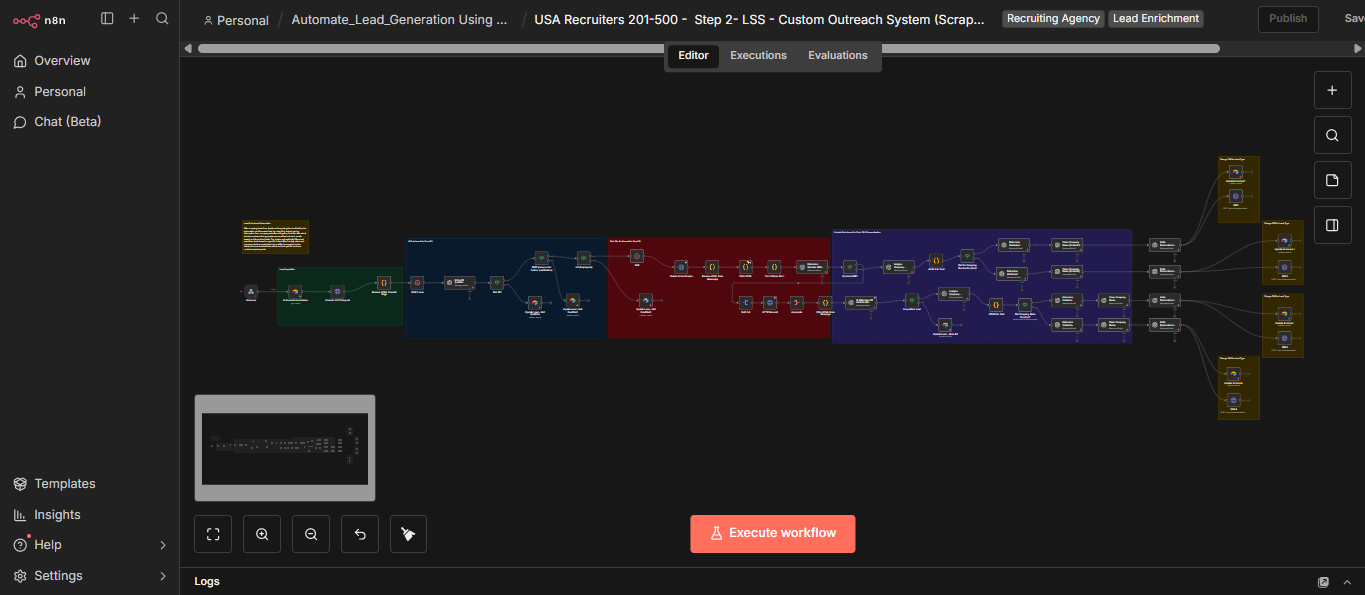
Task: Go to the Personal breadcrumb in header
Action: pyautogui.click(x=236, y=20)
